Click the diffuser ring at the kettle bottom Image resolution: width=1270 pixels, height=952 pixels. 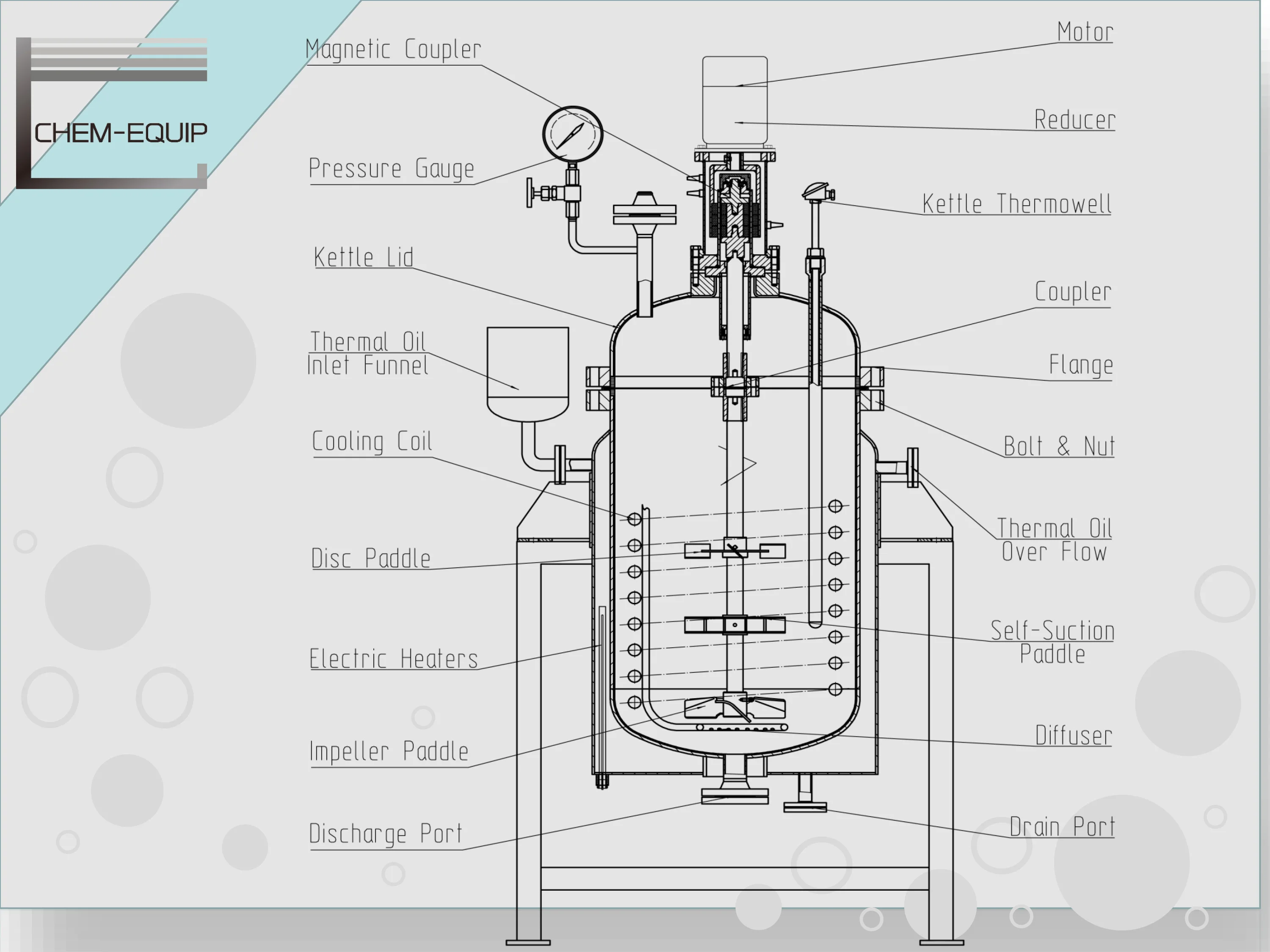[x=742, y=728]
